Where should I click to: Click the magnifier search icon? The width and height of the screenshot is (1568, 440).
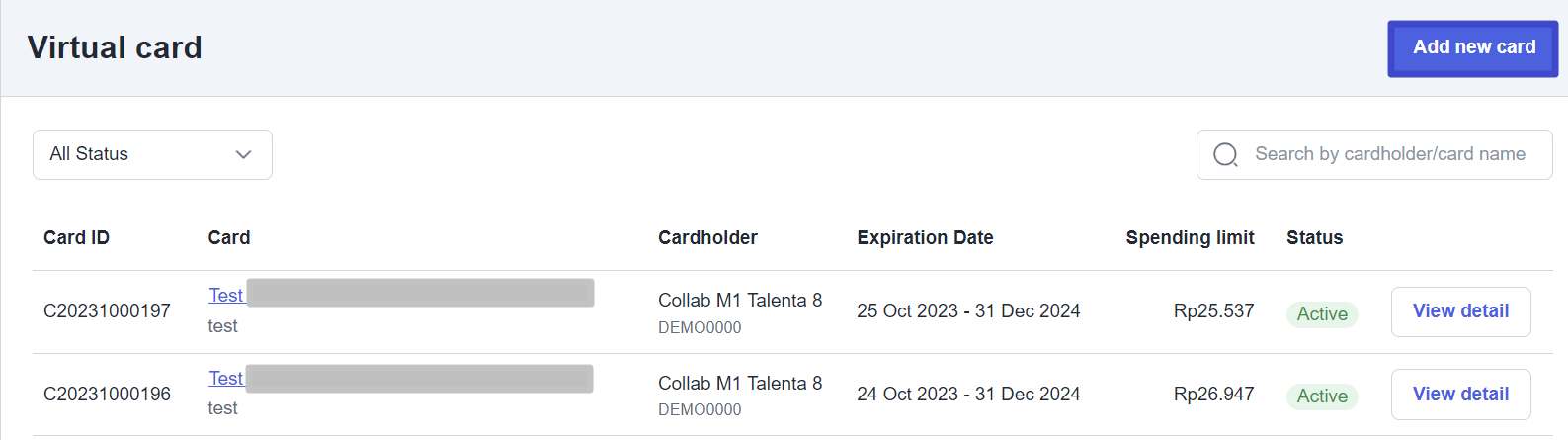pos(1225,155)
